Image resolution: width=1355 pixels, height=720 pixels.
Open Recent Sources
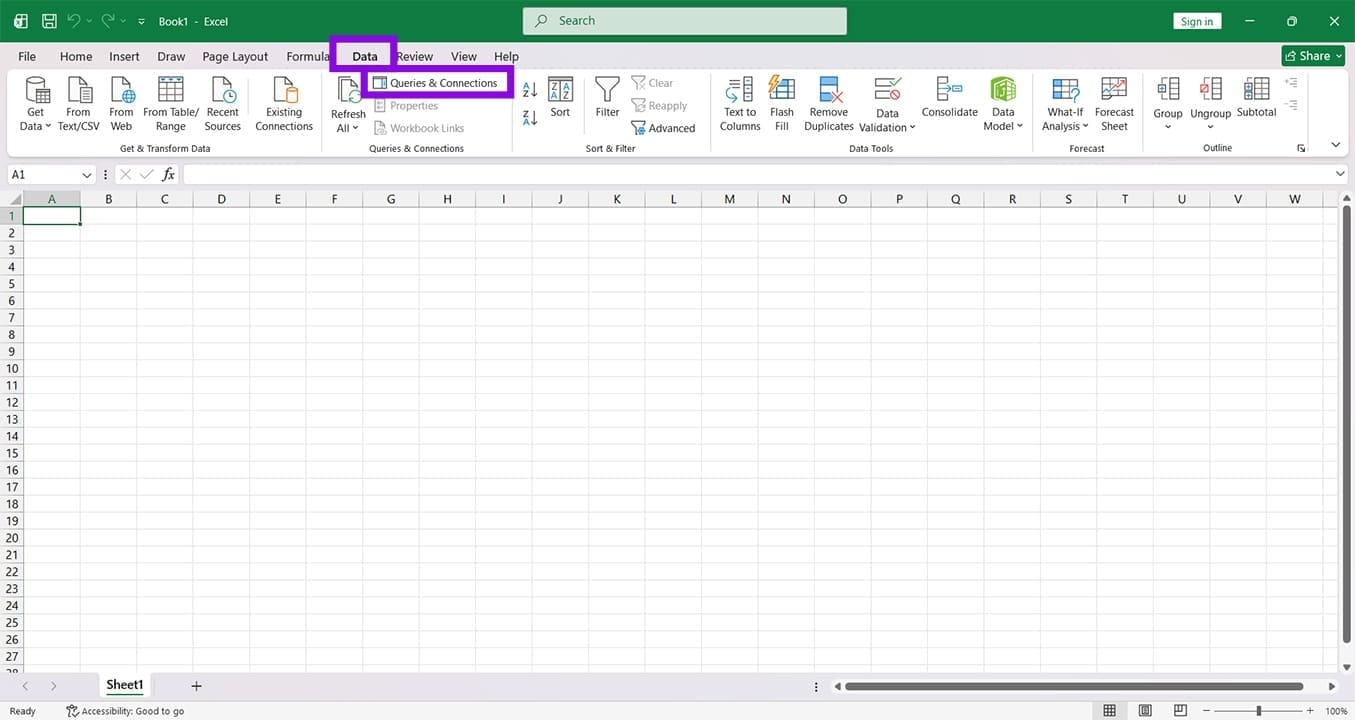tap(223, 104)
